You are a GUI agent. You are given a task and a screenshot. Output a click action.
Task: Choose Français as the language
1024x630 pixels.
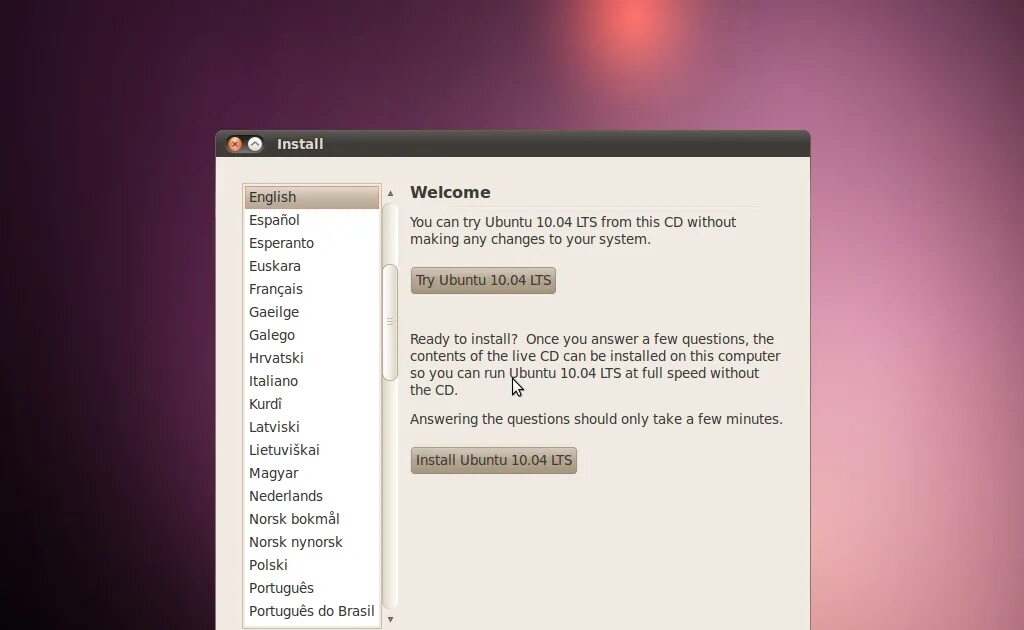click(x=312, y=289)
